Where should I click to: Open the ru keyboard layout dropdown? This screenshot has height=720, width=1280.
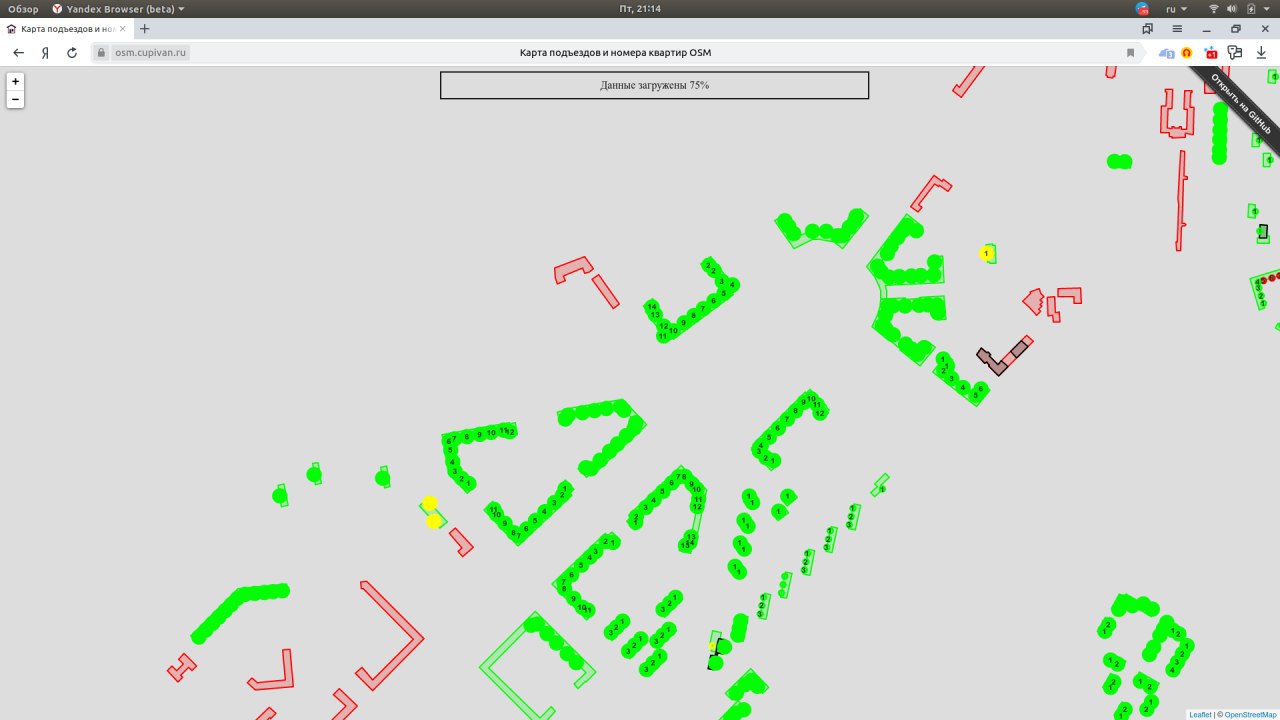pos(1175,8)
